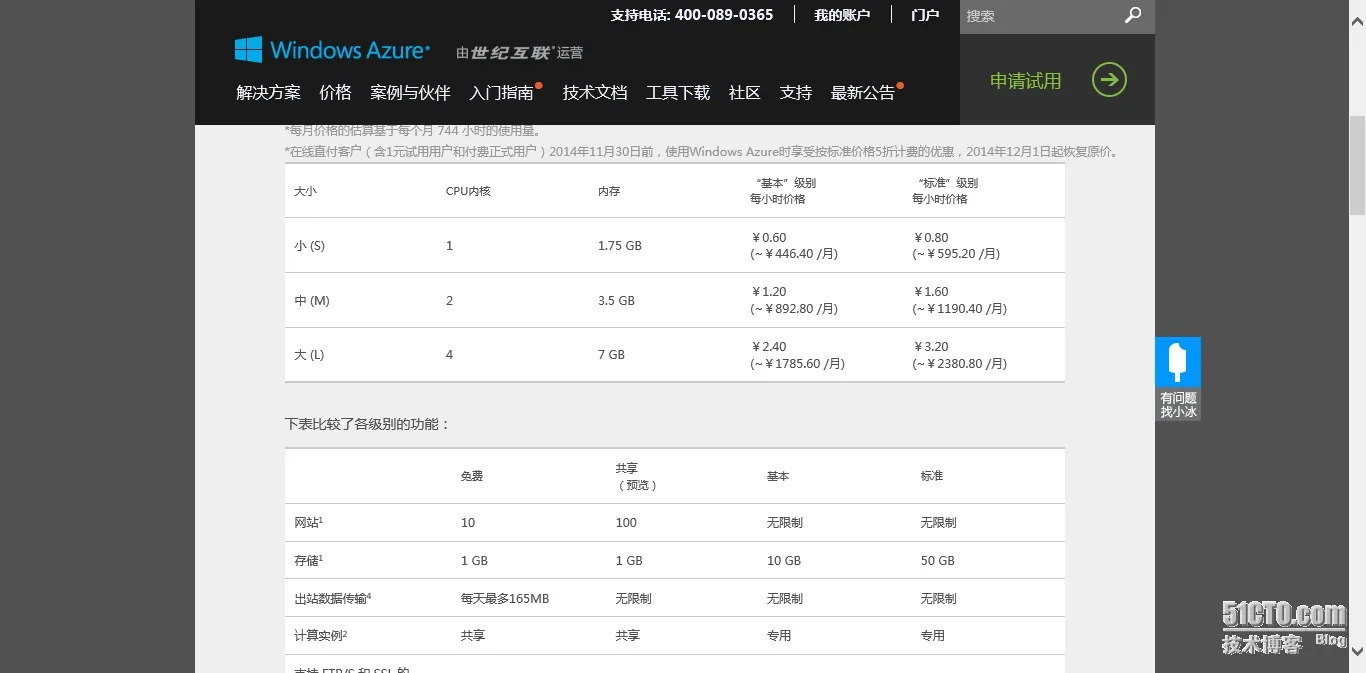The image size is (1366, 673).
Task: Select the 中 (M) size cell
Action: coord(312,301)
